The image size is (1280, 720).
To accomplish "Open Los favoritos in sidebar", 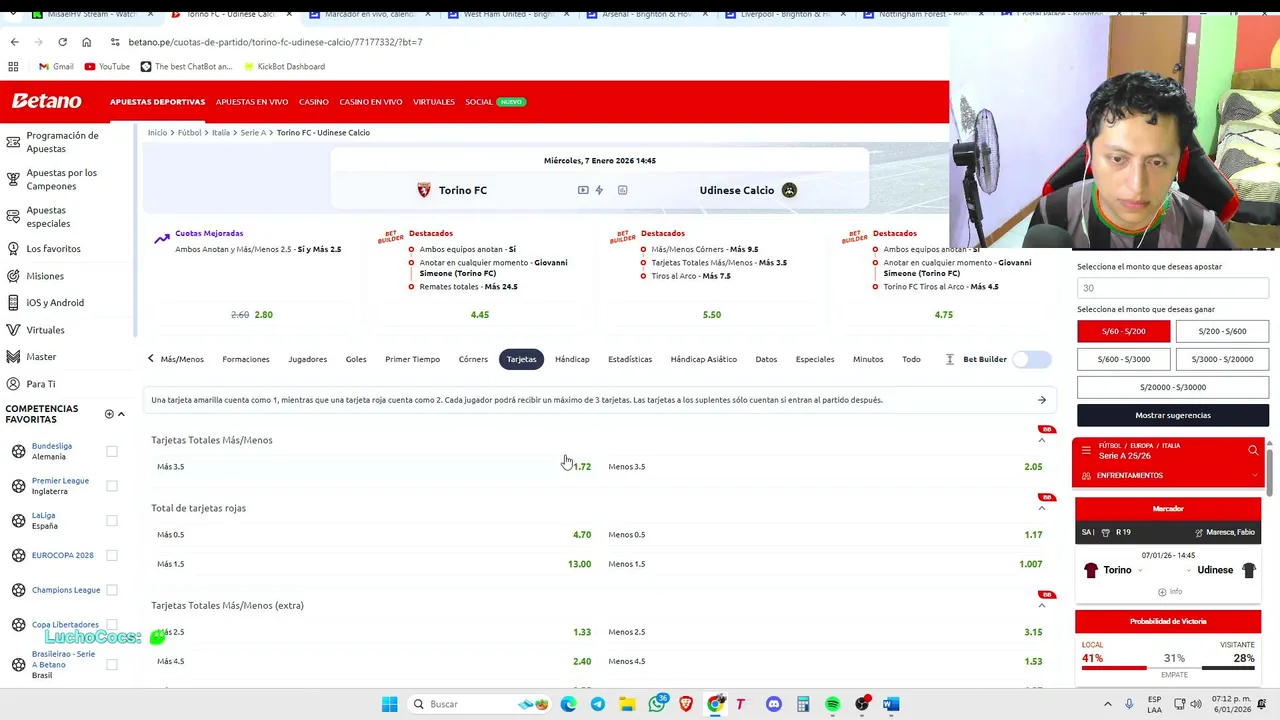I will pos(53,248).
